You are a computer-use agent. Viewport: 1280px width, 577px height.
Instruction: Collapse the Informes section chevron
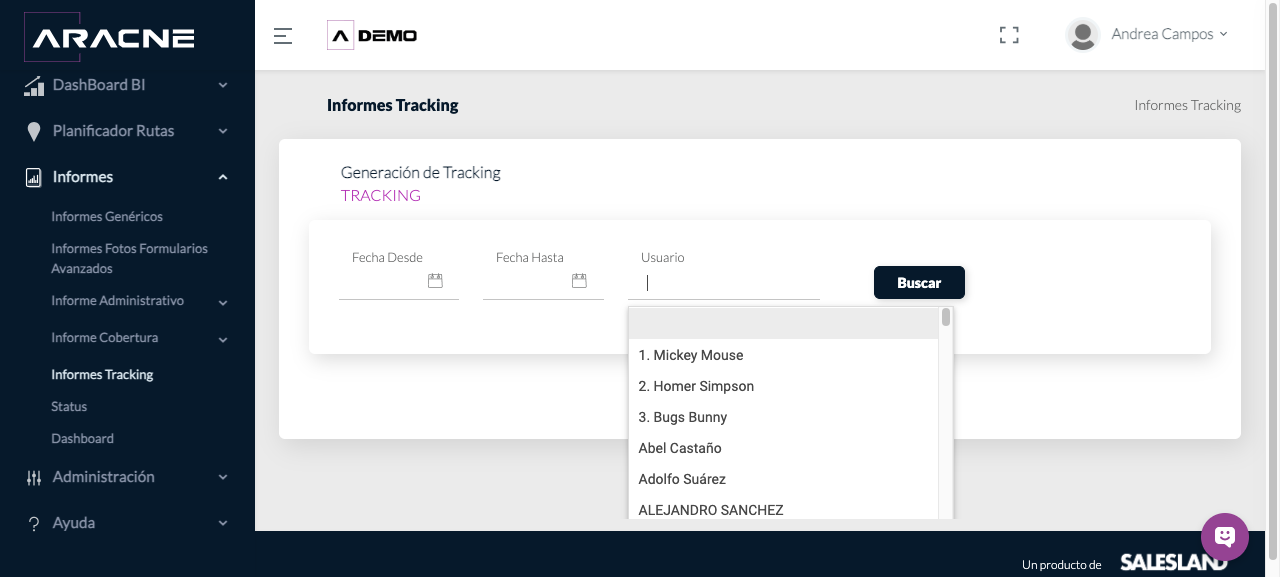pyautogui.click(x=223, y=177)
